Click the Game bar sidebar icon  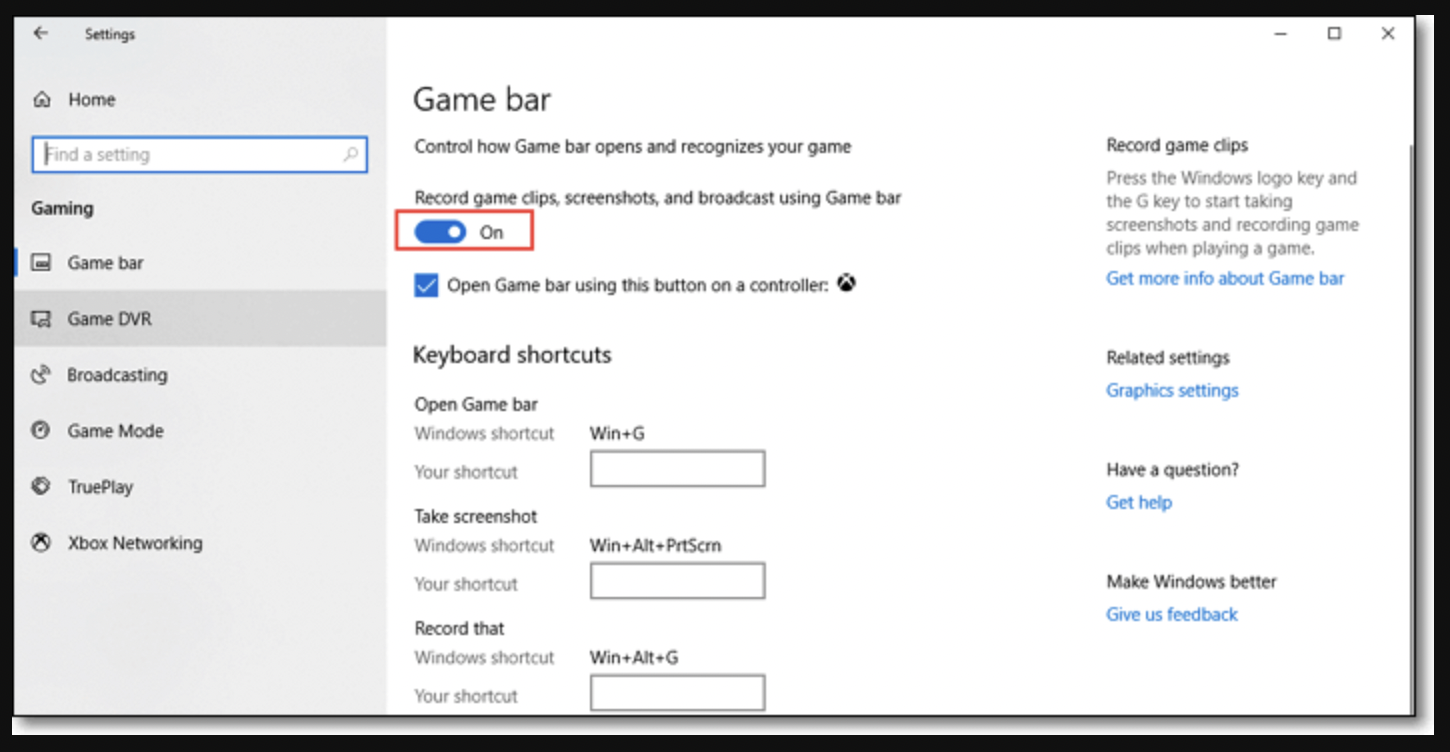pyautogui.click(x=42, y=263)
